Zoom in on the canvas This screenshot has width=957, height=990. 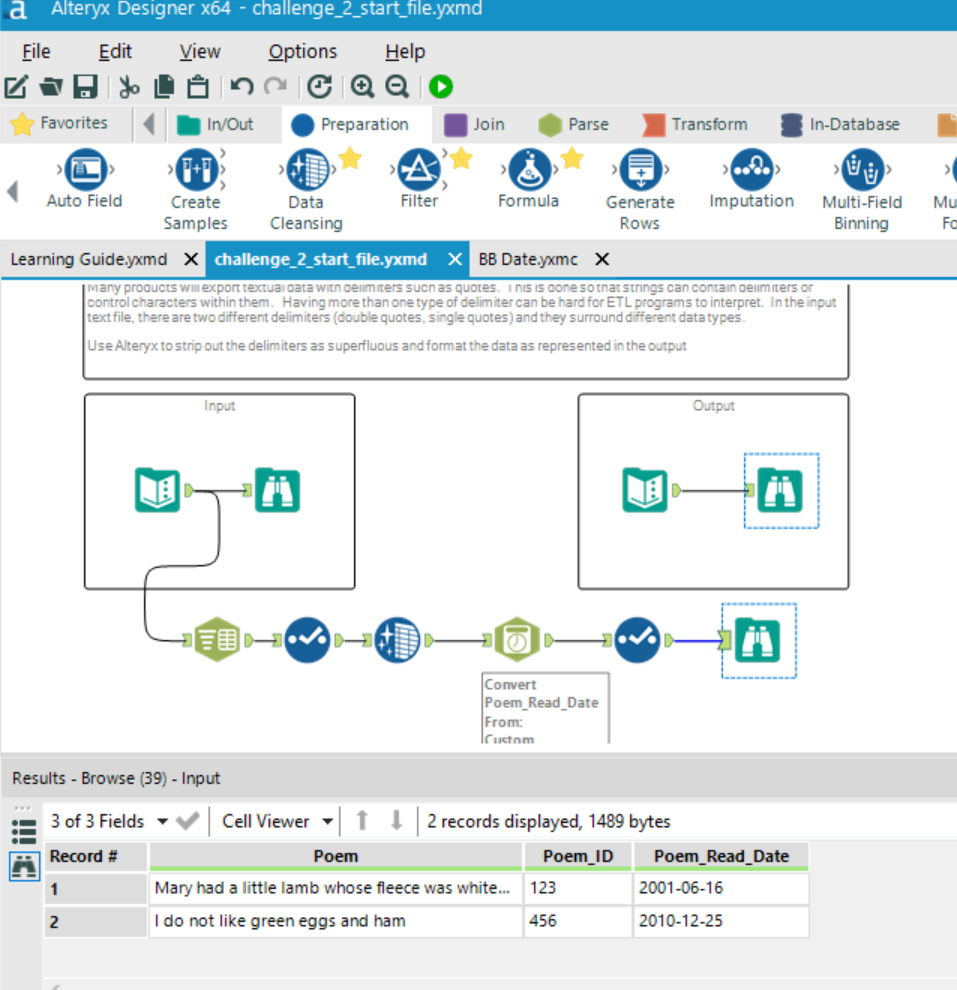coord(362,86)
